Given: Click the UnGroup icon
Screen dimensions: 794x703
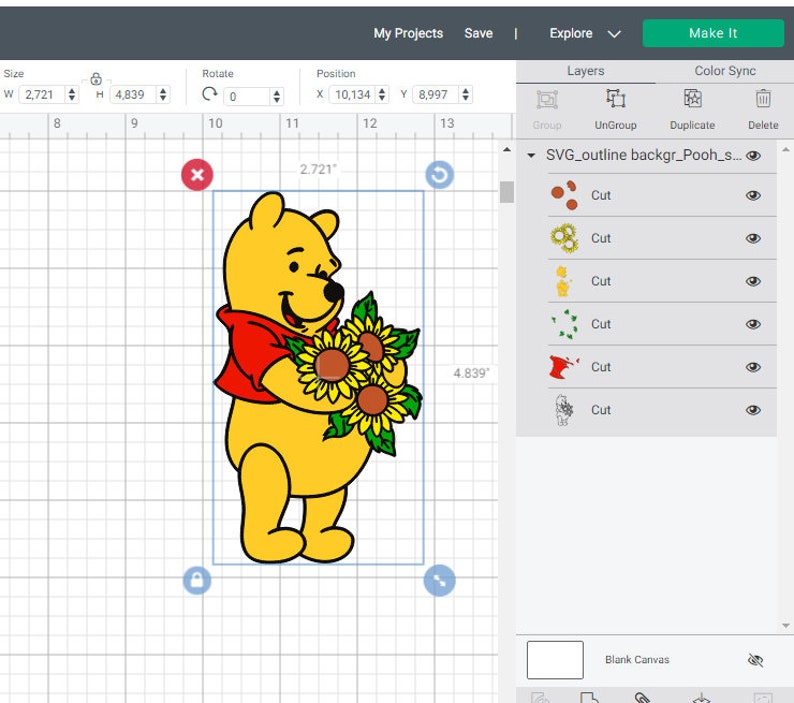Looking at the screenshot, I should click(615, 98).
